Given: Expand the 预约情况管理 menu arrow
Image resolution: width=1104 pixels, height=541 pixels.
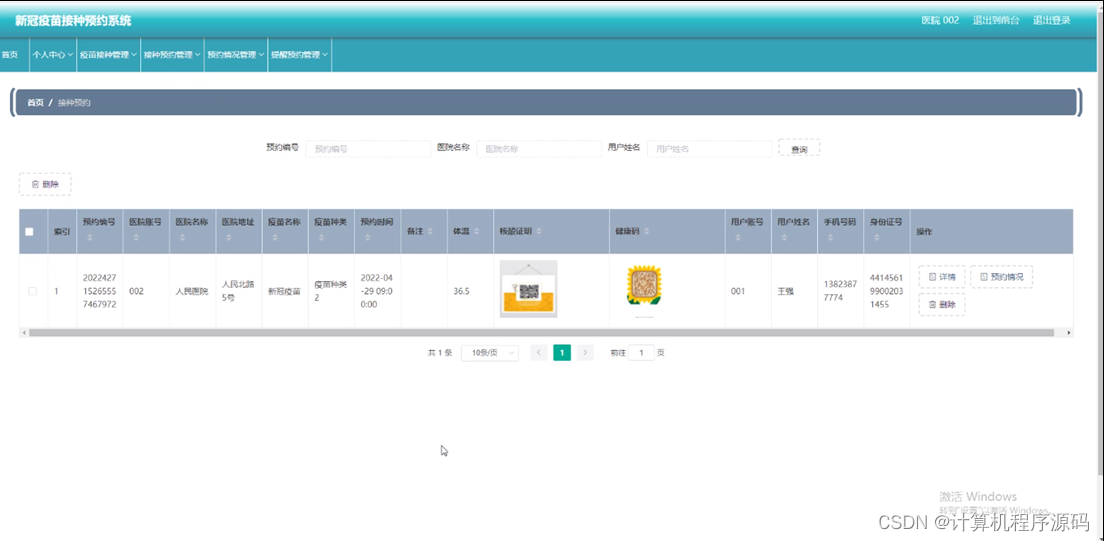Looking at the screenshot, I should point(261,55).
